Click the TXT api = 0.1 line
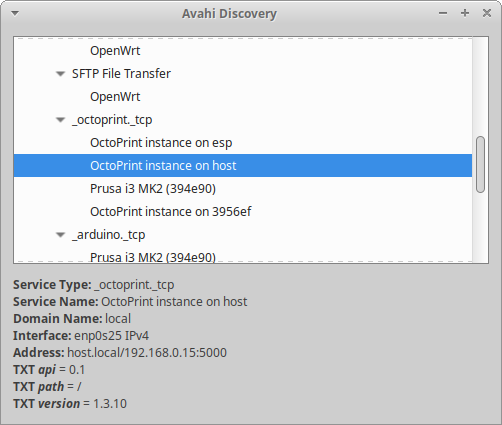The width and height of the screenshot is (502, 425). point(49,370)
